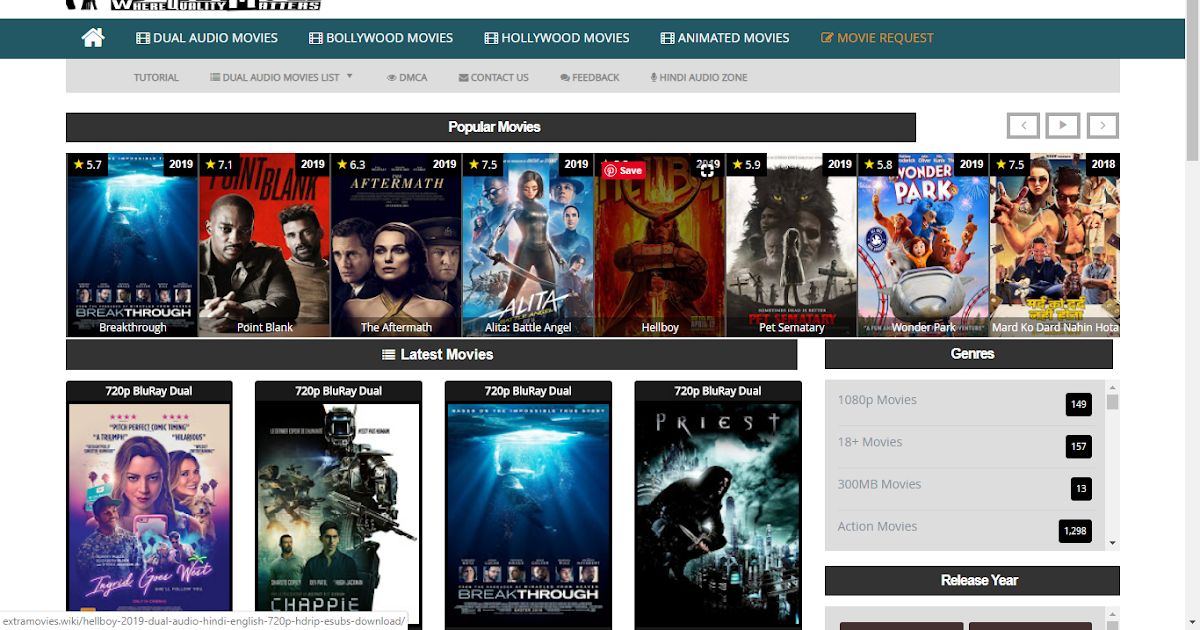This screenshot has height=630, width=1200.
Task: Open Bollywood Movies section
Action: click(x=381, y=38)
